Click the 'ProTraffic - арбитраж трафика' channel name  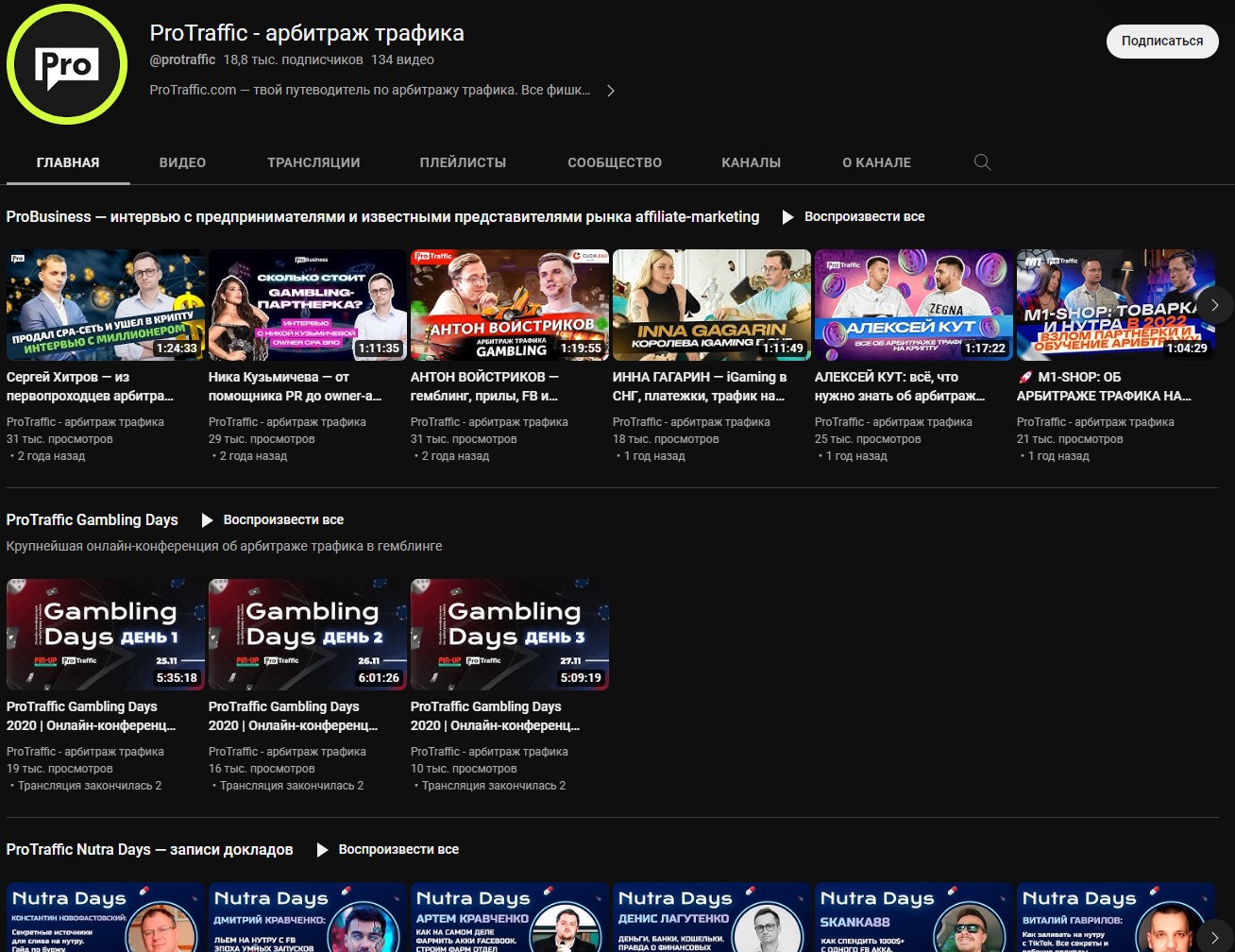click(x=307, y=33)
